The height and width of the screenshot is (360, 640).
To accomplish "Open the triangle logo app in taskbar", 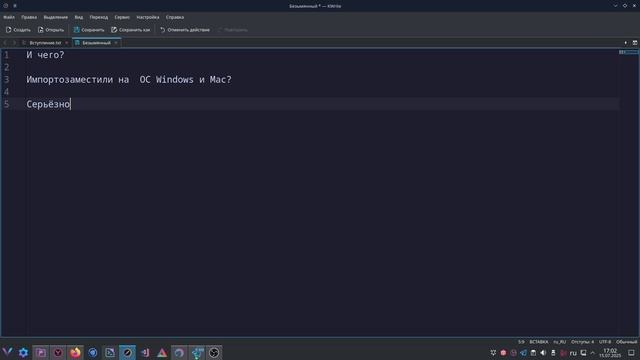I will click(x=162, y=353).
